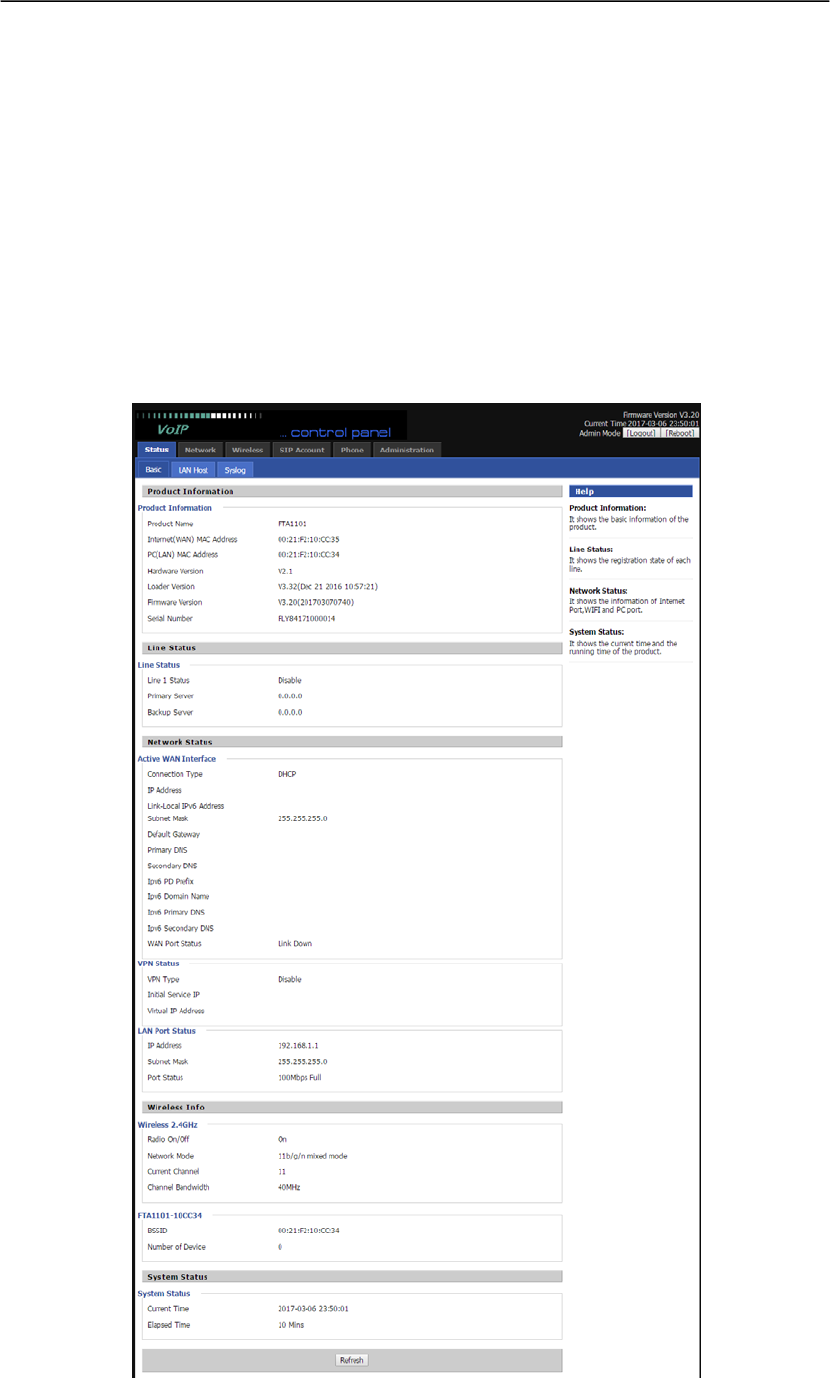Open the Status main tab
The image size is (830, 1378).
[155, 450]
